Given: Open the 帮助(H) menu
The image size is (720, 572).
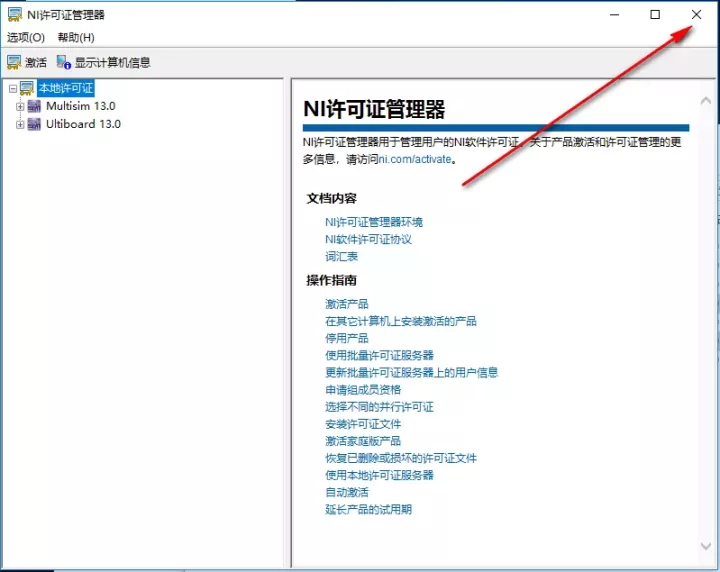Looking at the screenshot, I should [76, 37].
